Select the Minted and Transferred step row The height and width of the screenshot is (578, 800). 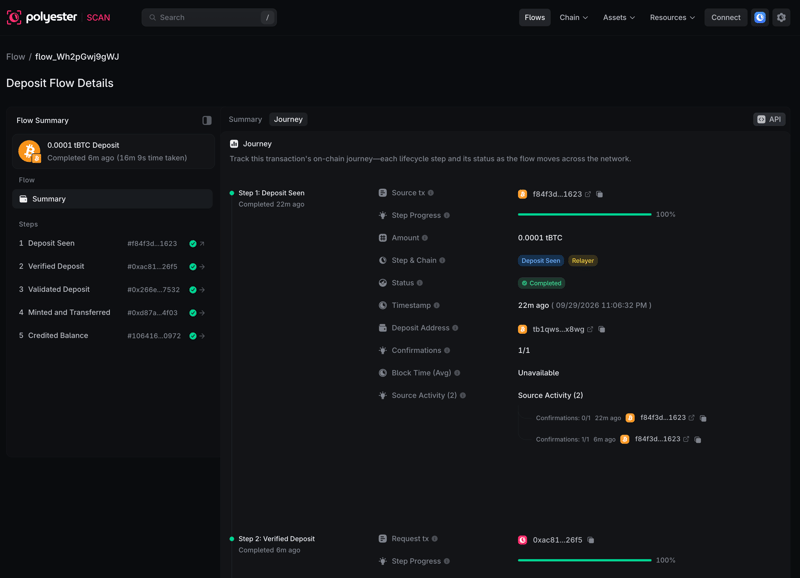point(112,312)
